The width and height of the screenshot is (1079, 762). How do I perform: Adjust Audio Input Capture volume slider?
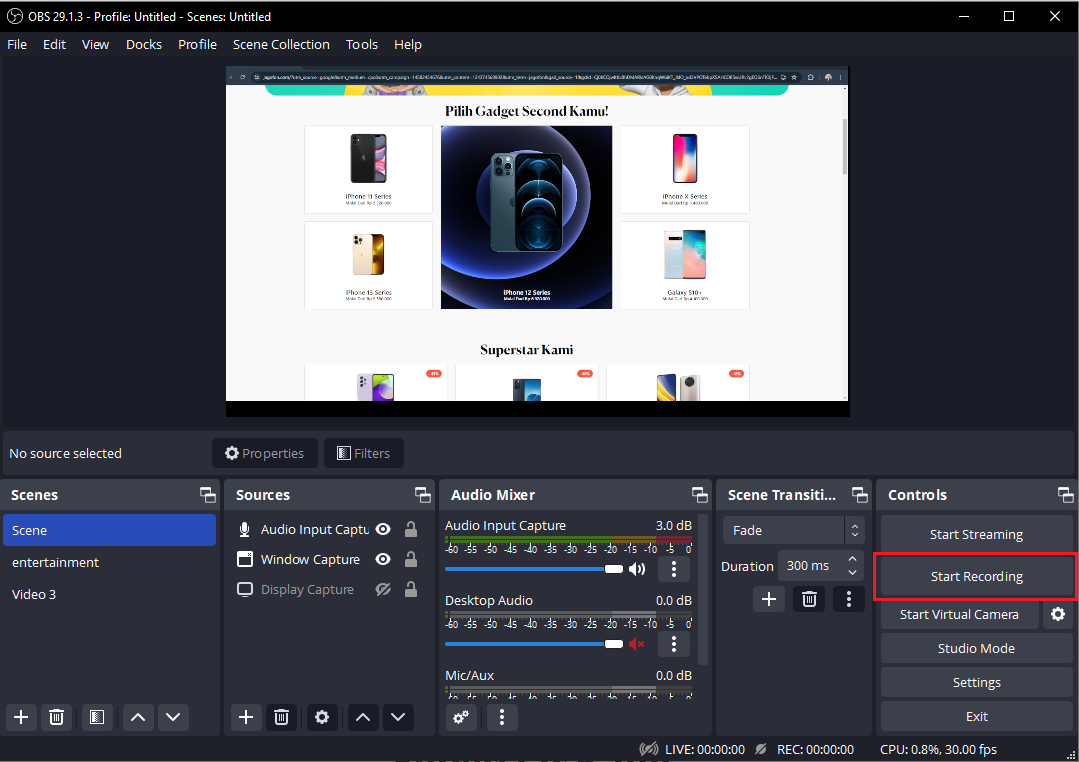pos(534,569)
